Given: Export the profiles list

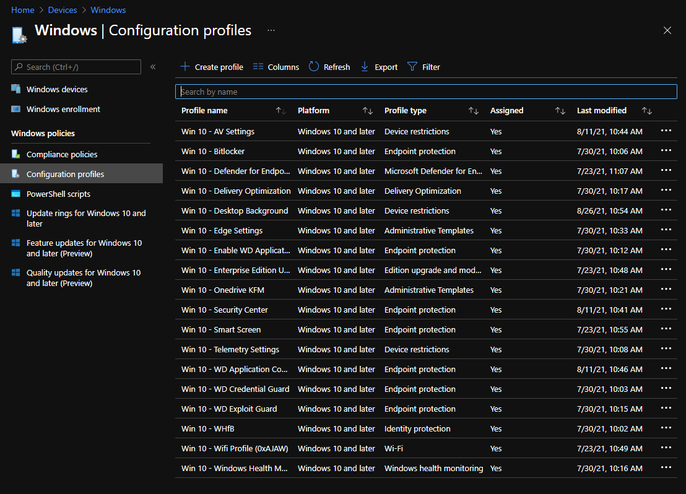Looking at the screenshot, I should click(x=379, y=67).
